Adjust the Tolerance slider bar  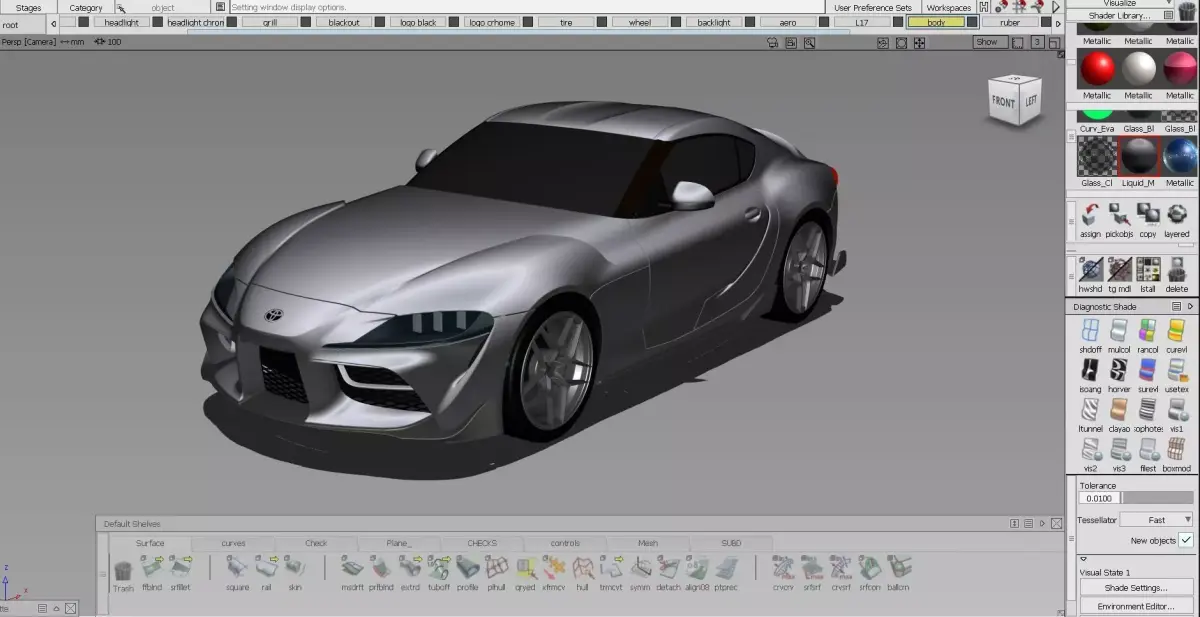(x=1158, y=497)
